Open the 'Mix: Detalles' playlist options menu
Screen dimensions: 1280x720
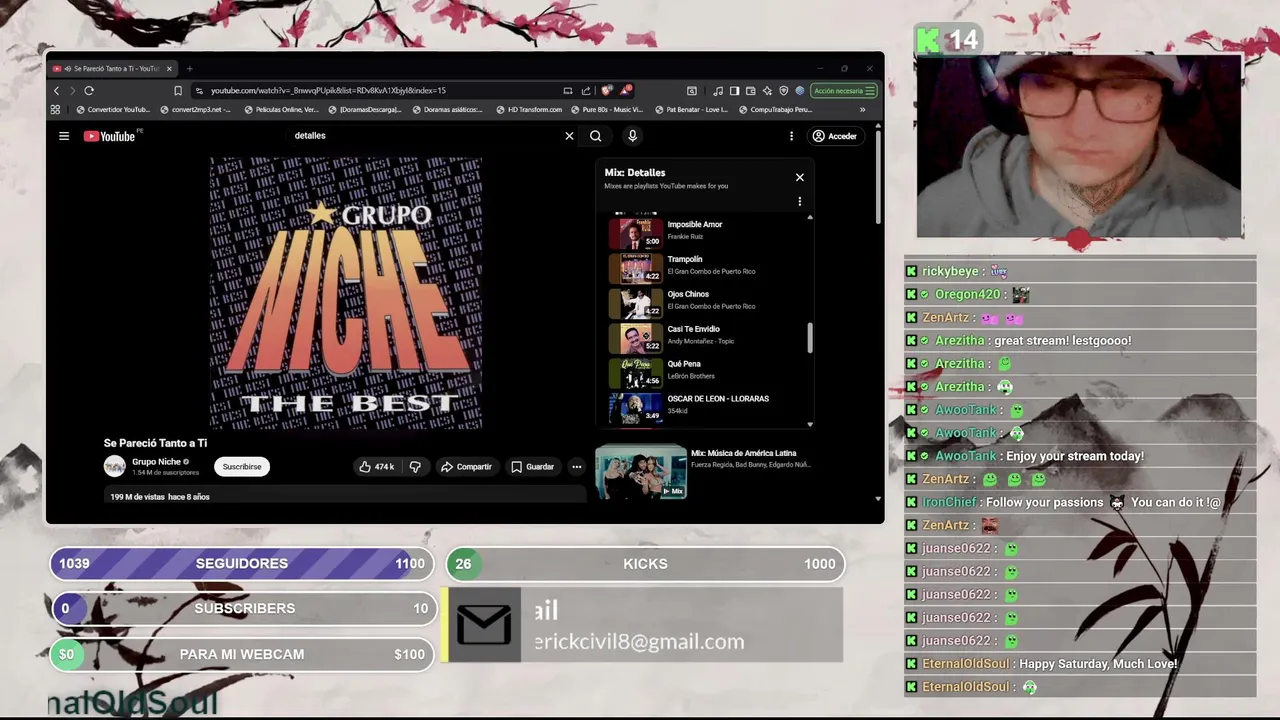coord(800,201)
